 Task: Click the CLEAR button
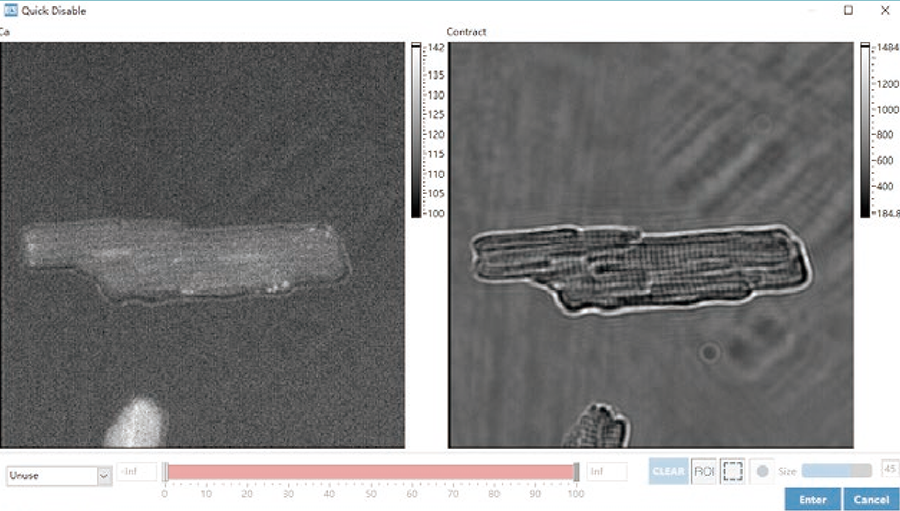point(669,471)
